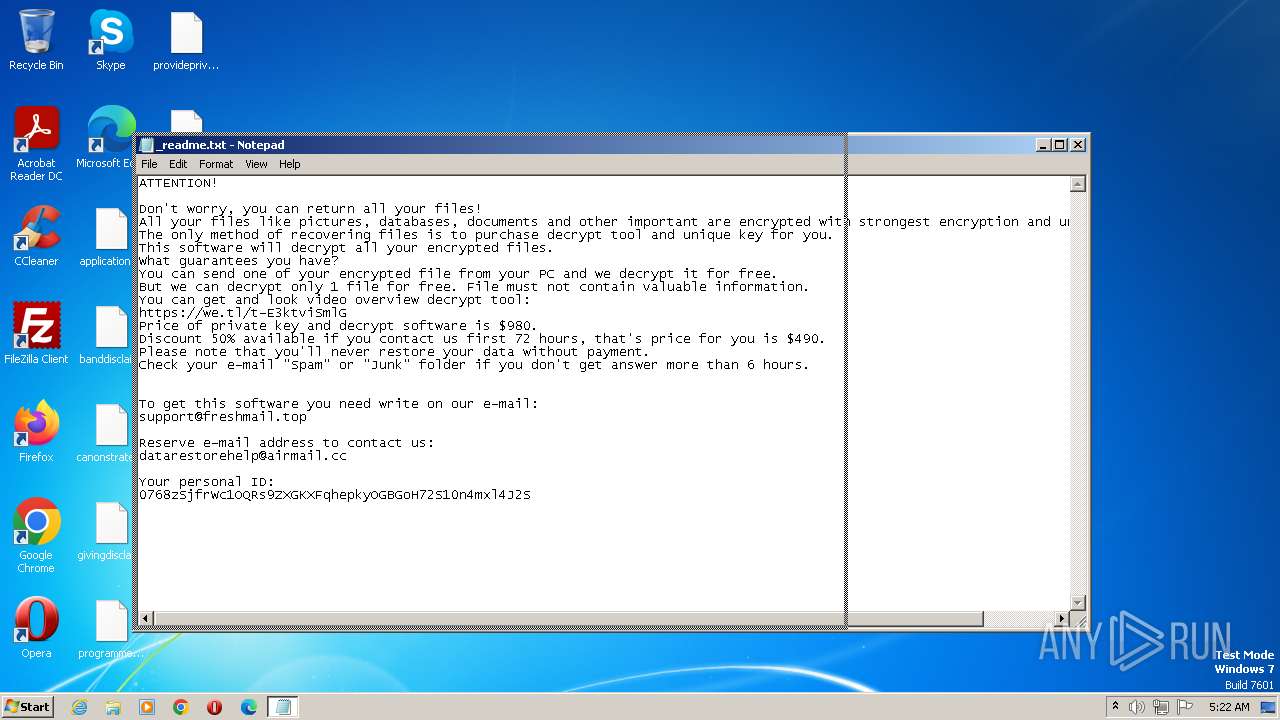Screen dimensions: 1280x720
Task: Click the support@freshmail.top email text
Action: (x=223, y=417)
